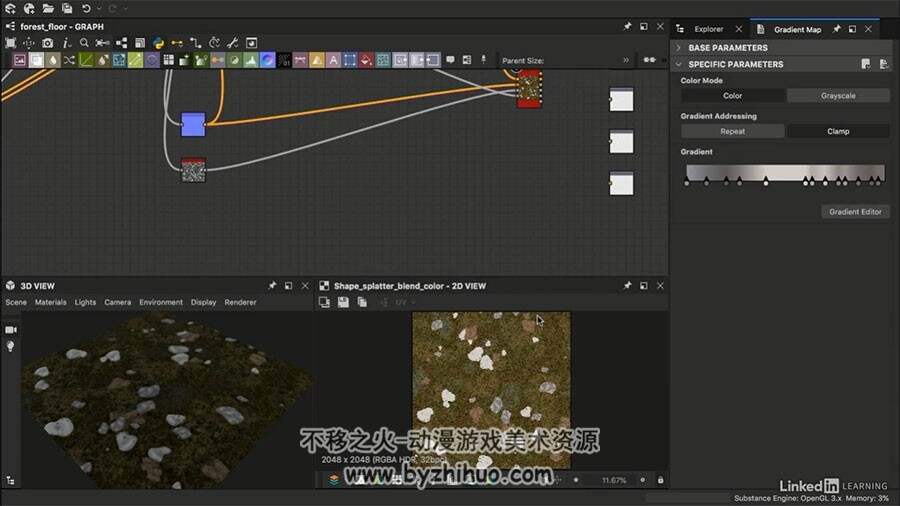
Task: Open the Renderer menu in 3D view
Action: pos(240,302)
